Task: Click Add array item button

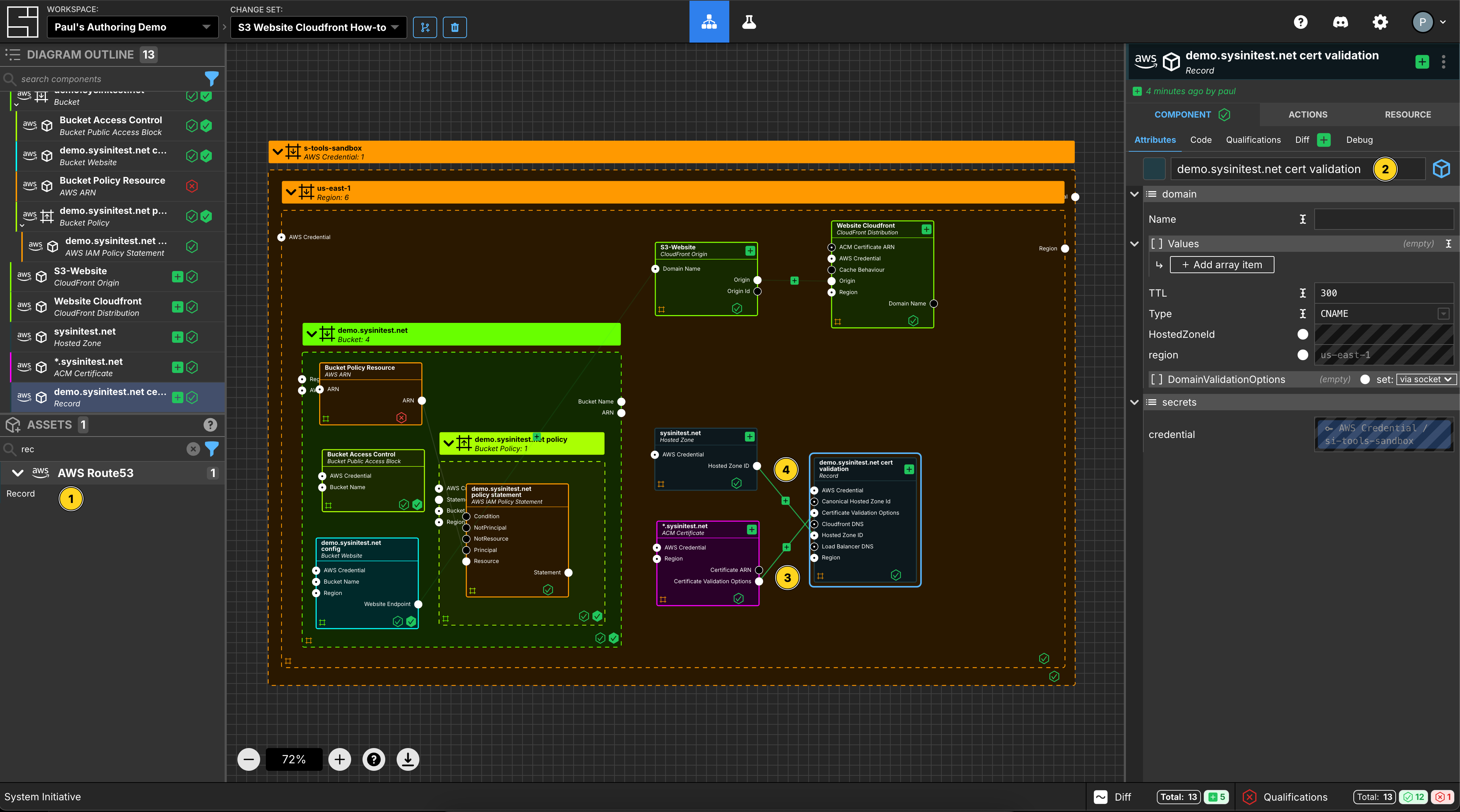Action: click(x=1222, y=265)
